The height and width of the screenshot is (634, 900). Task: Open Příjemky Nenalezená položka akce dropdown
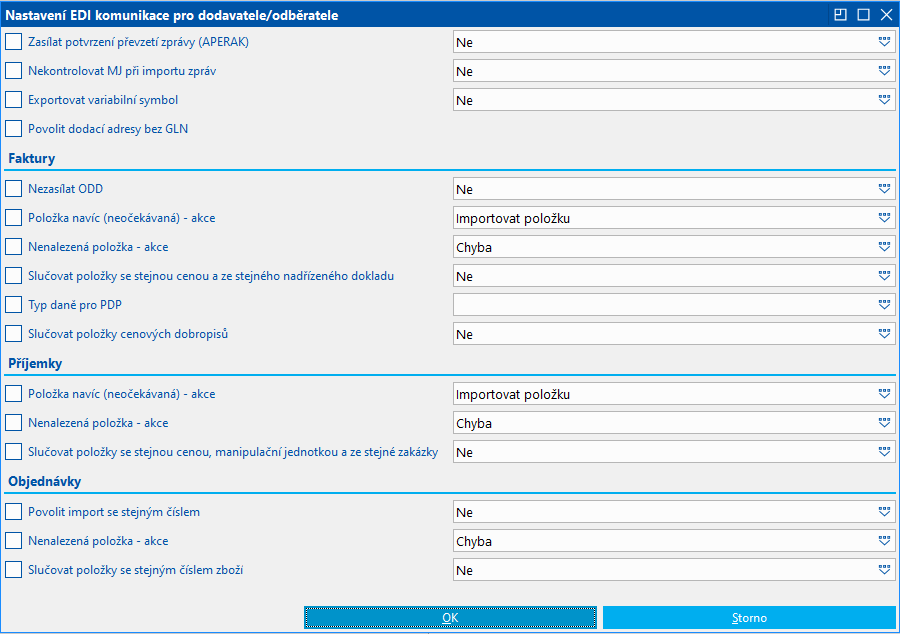[x=884, y=423]
